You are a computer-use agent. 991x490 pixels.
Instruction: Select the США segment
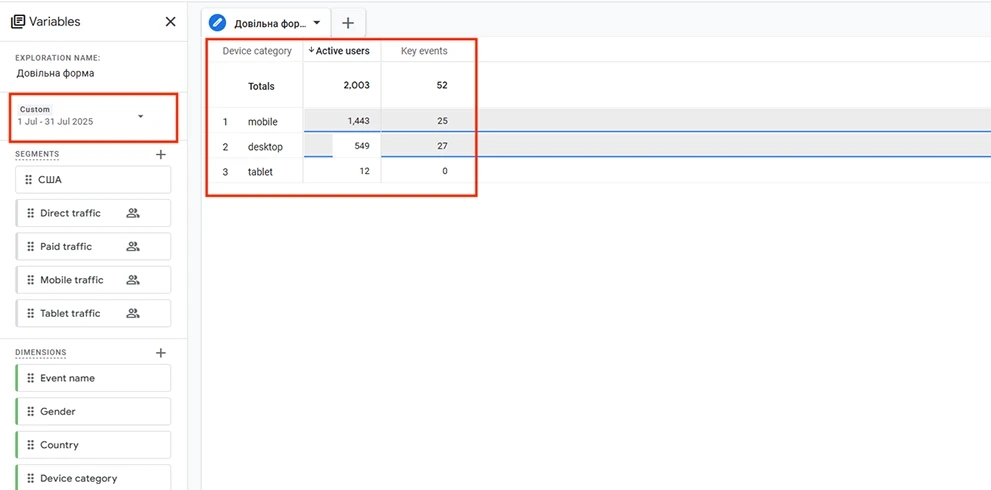click(x=94, y=180)
